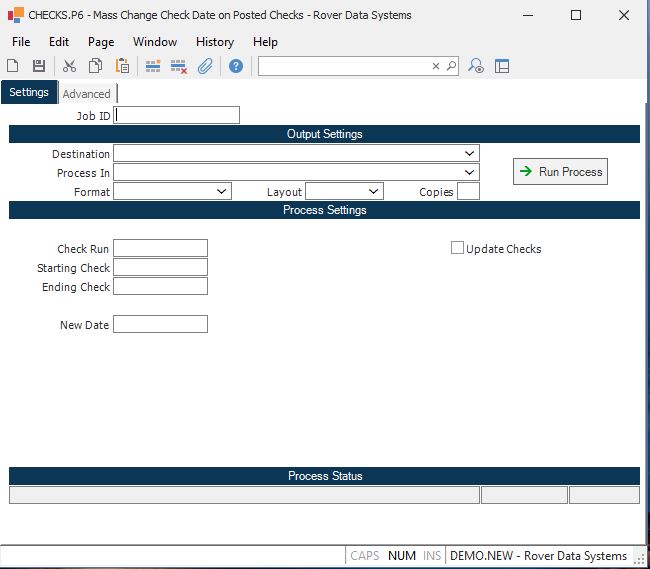Expand the Format dropdown list
Viewport: 650px width, 569px height.
[x=221, y=191]
